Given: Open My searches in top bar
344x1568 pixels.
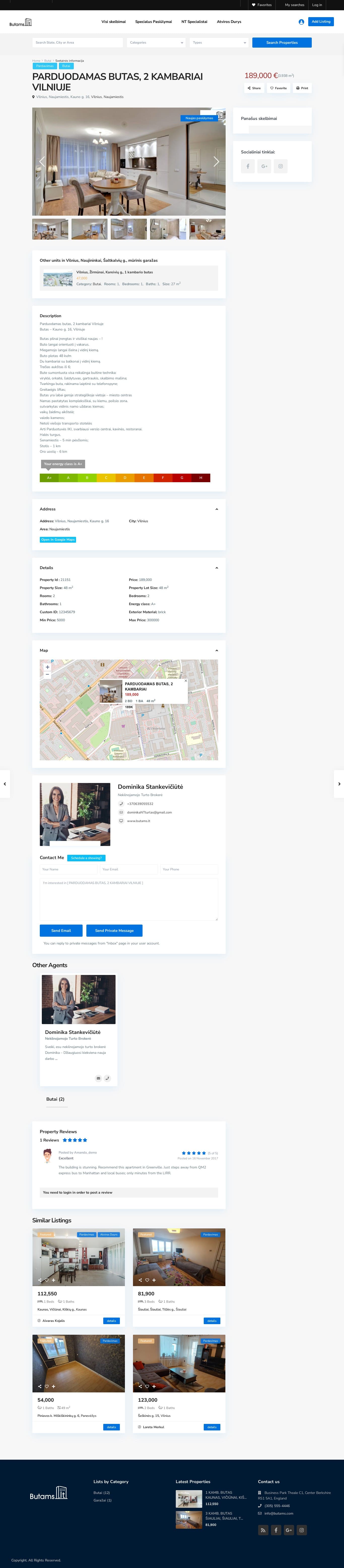Looking at the screenshot, I should point(295,5).
